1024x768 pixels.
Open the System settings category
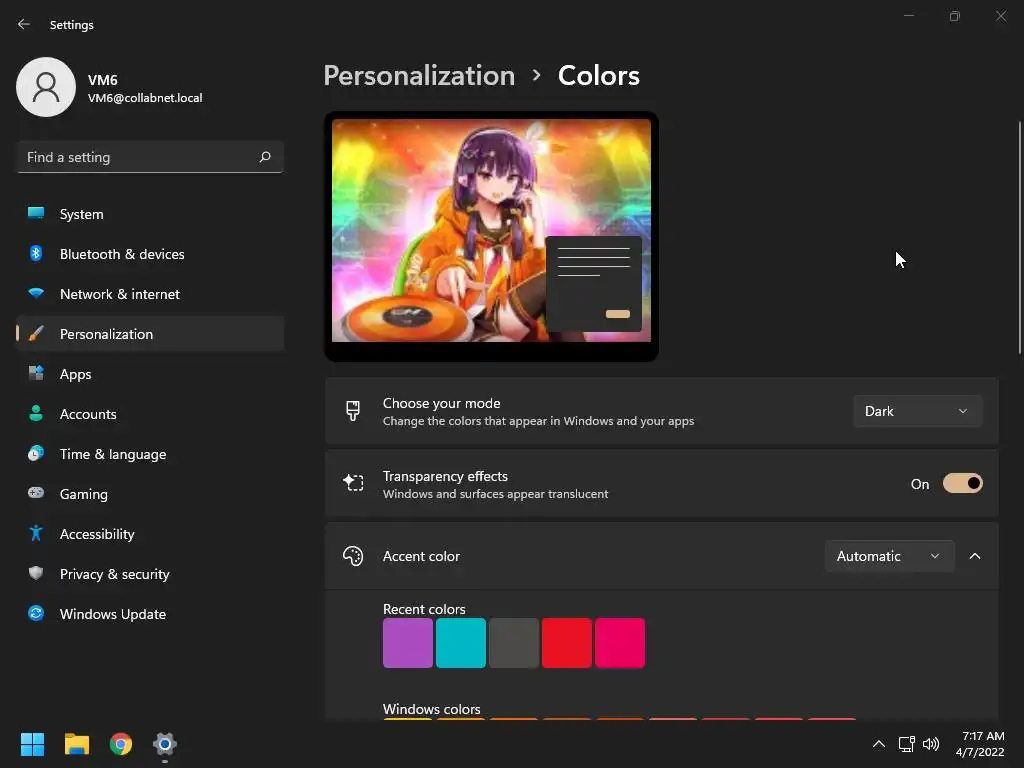[150, 214]
